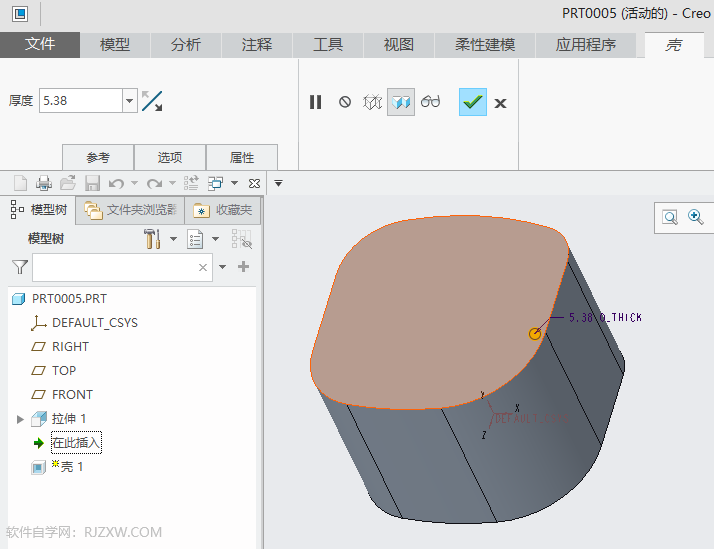Open the tree settings dropdown arrow
714x549 pixels.
coord(173,239)
